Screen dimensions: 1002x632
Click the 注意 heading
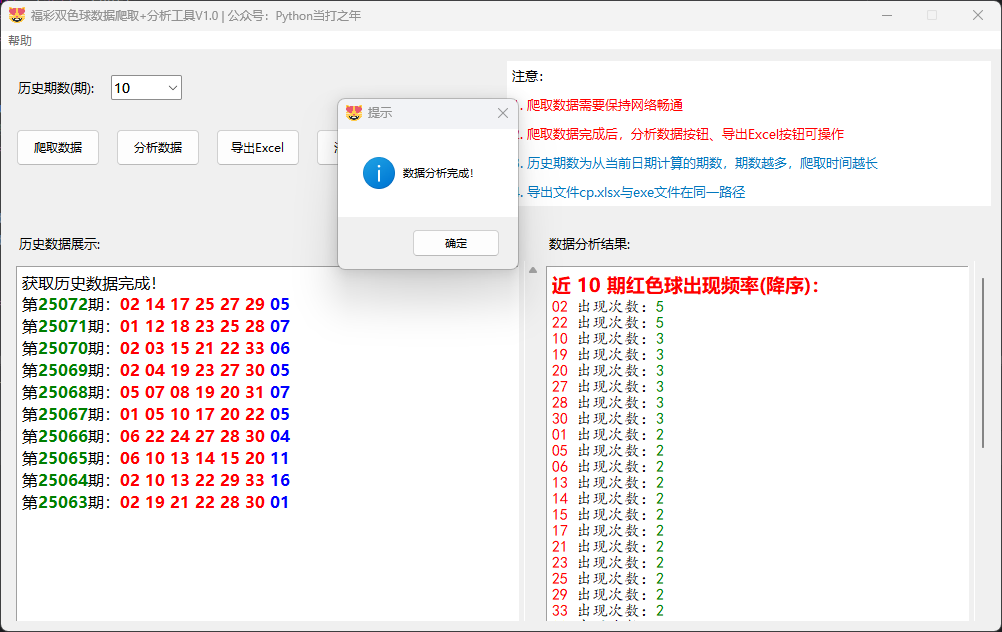click(x=527, y=76)
